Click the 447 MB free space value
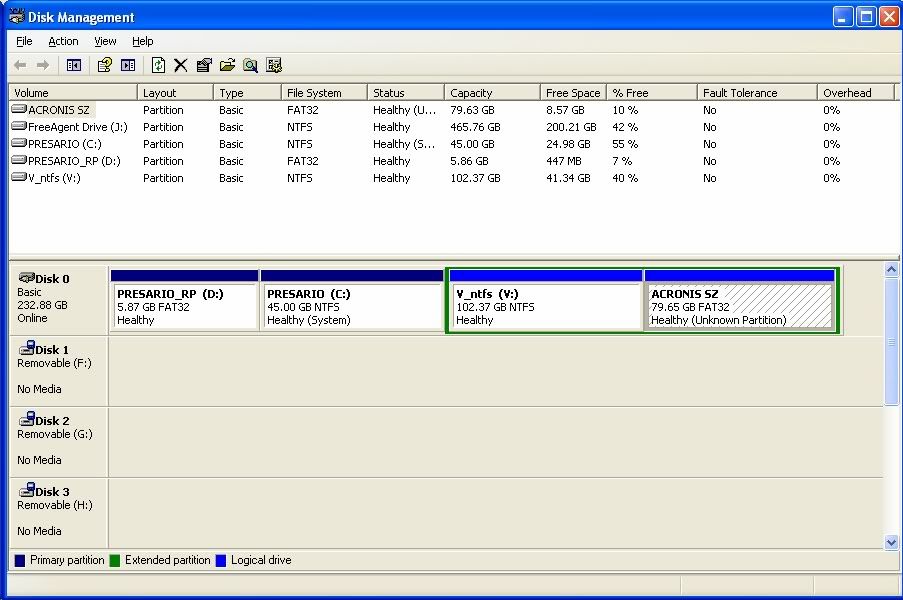 [564, 161]
